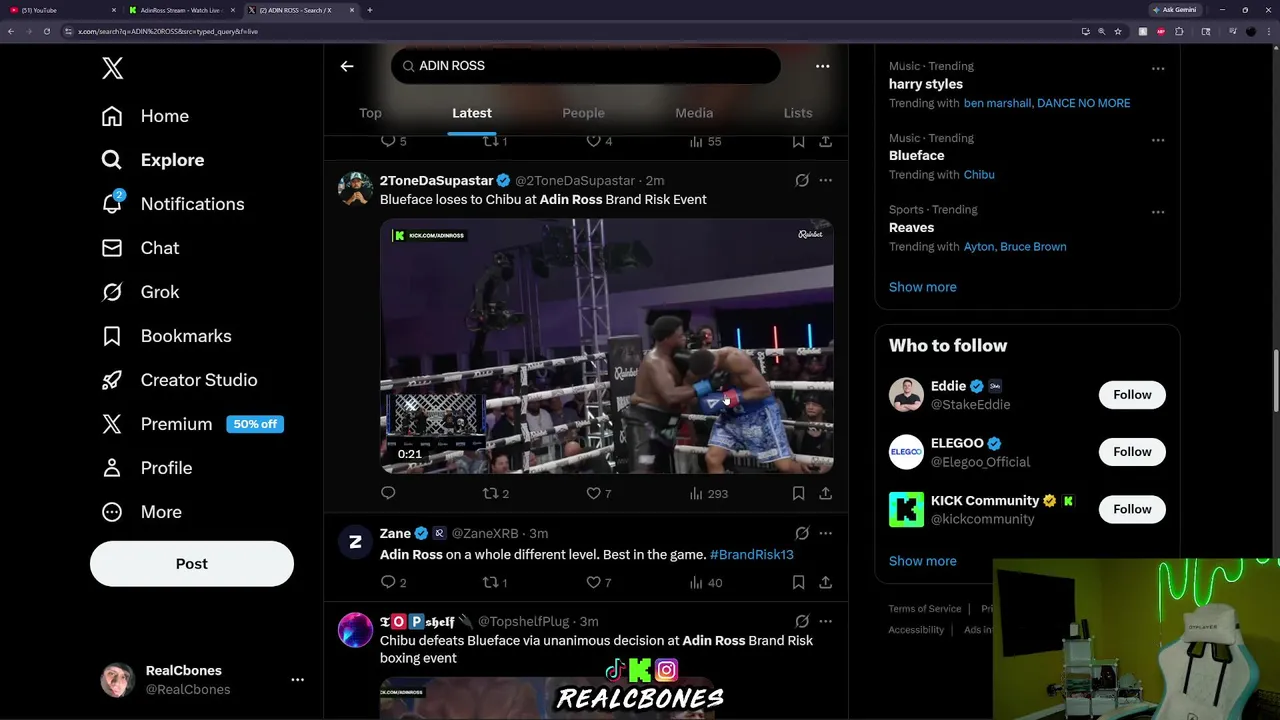1280x720 pixels.
Task: Like 2ToneDaSupastar's post
Action: point(598,493)
